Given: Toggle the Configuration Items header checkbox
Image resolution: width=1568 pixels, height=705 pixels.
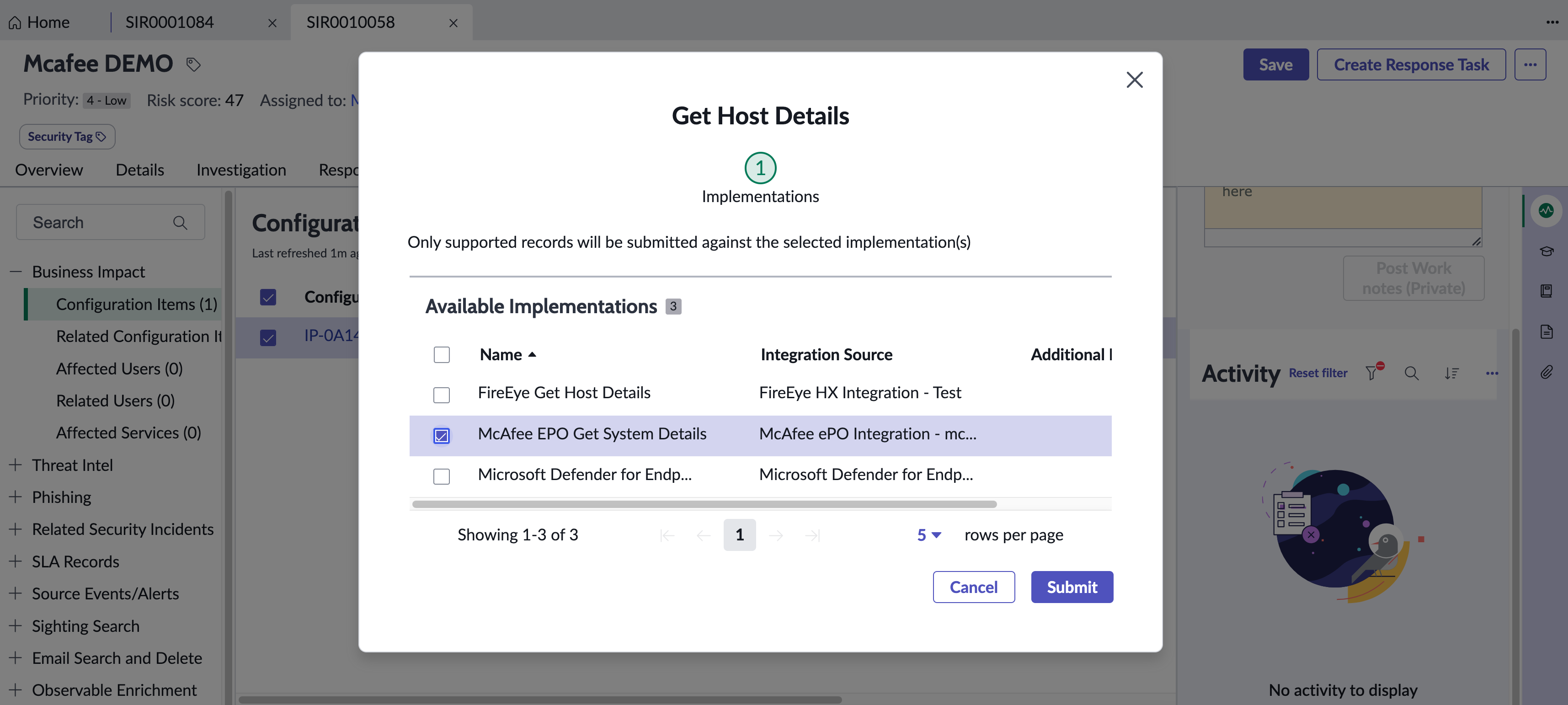Looking at the screenshot, I should pyautogui.click(x=268, y=297).
